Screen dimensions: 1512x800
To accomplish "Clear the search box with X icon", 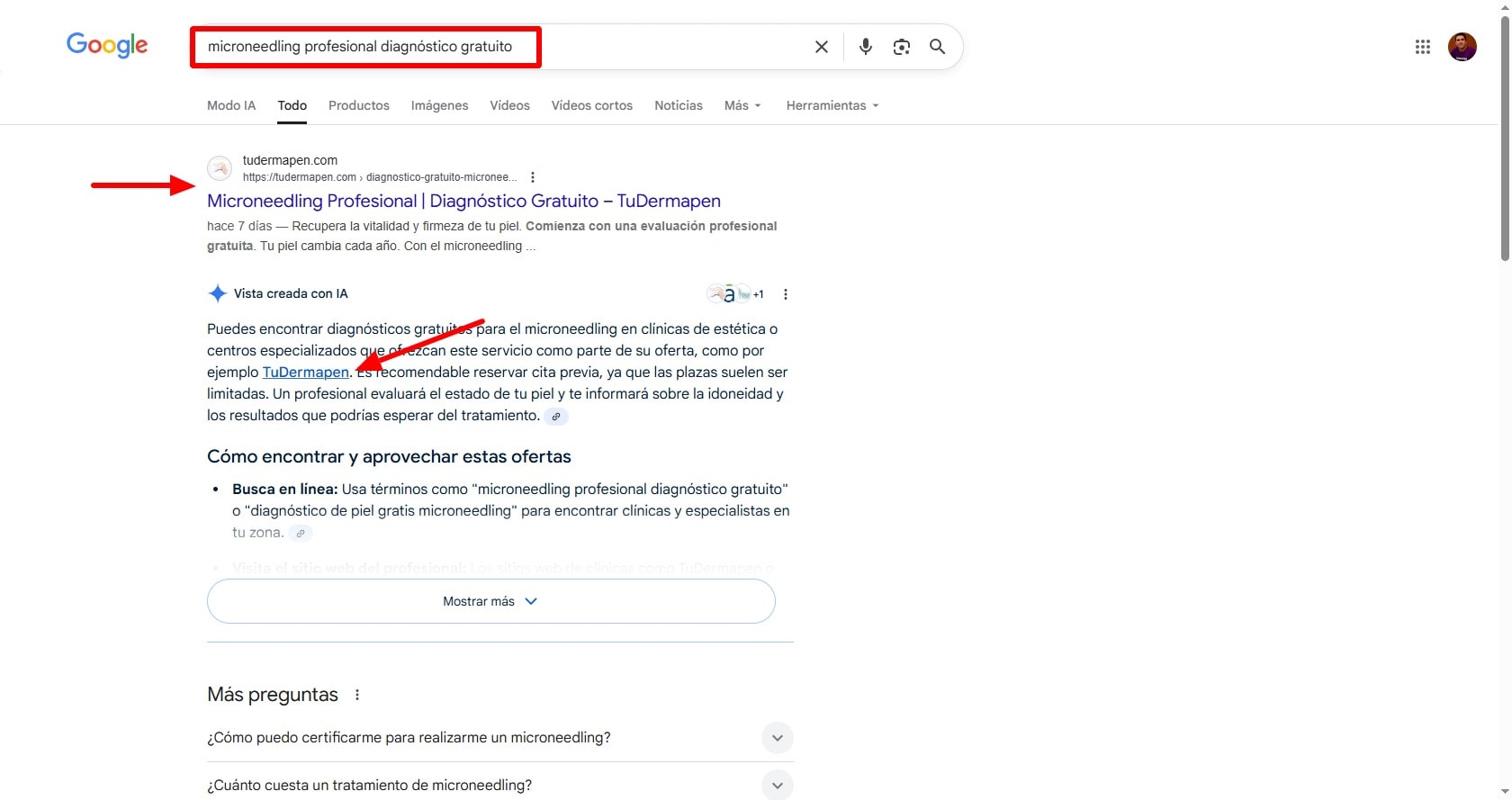I will [x=821, y=47].
